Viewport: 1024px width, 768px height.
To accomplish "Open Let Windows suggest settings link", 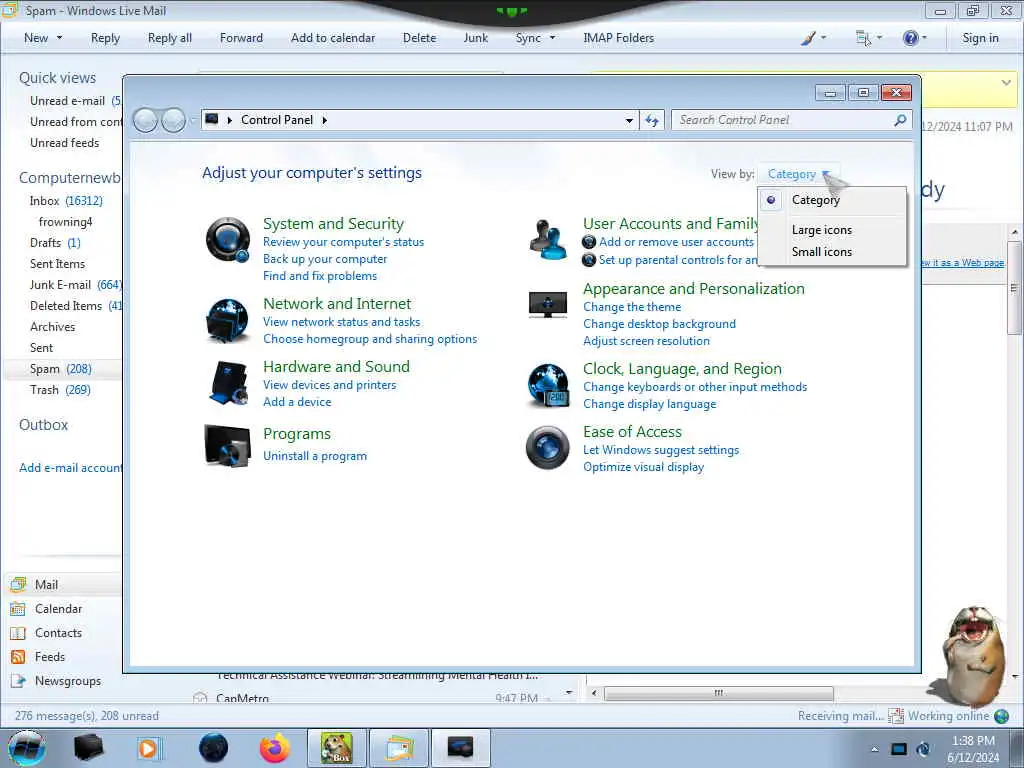I will 661,450.
